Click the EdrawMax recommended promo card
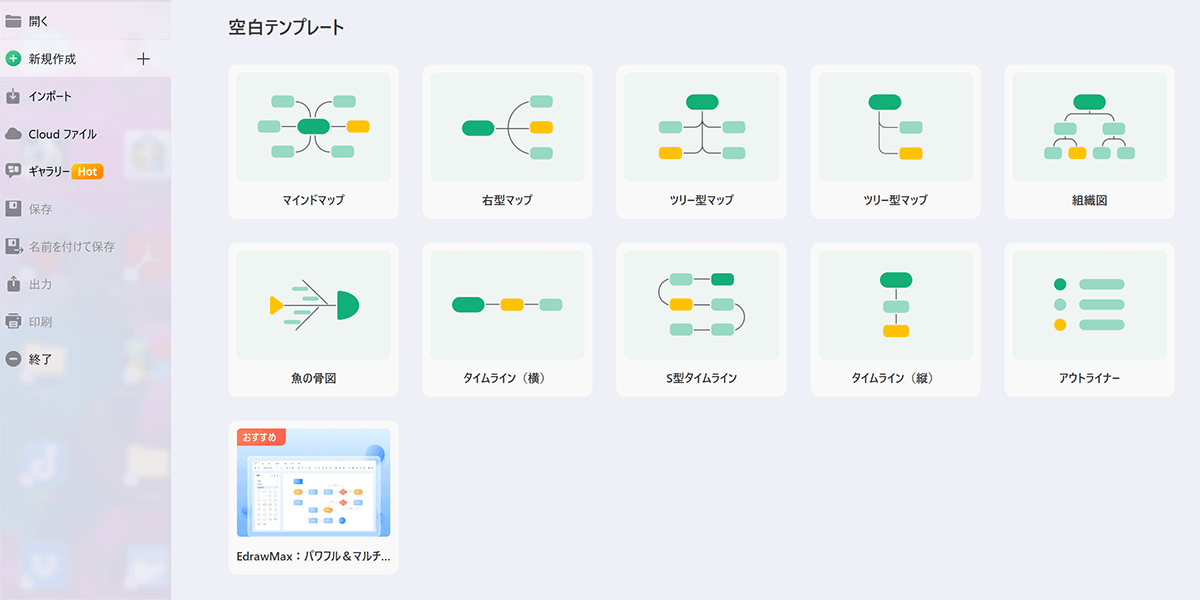This screenshot has width=1200, height=600. (313, 497)
